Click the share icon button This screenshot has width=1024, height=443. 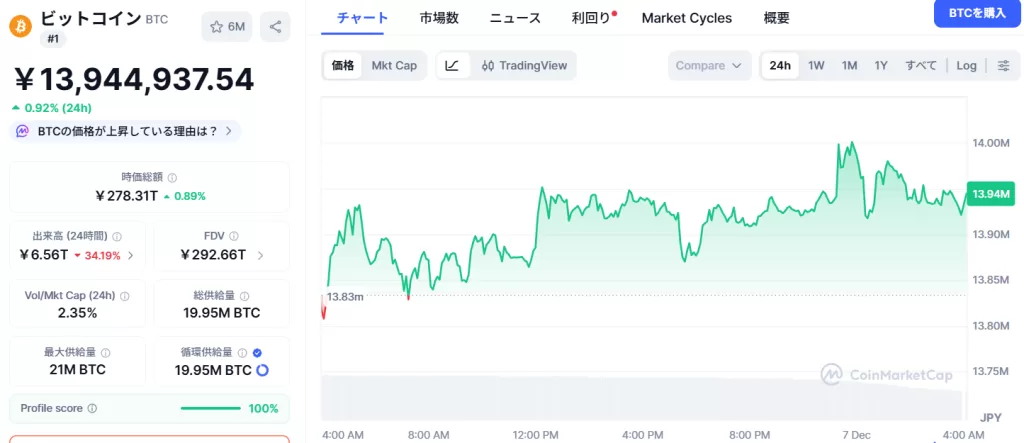tap(275, 26)
